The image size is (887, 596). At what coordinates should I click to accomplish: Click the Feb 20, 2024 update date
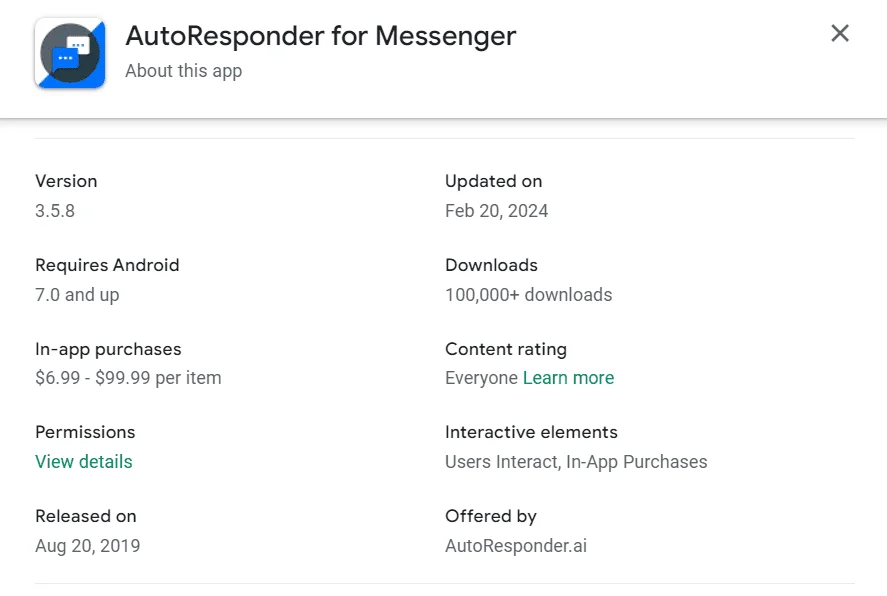[x=496, y=211]
